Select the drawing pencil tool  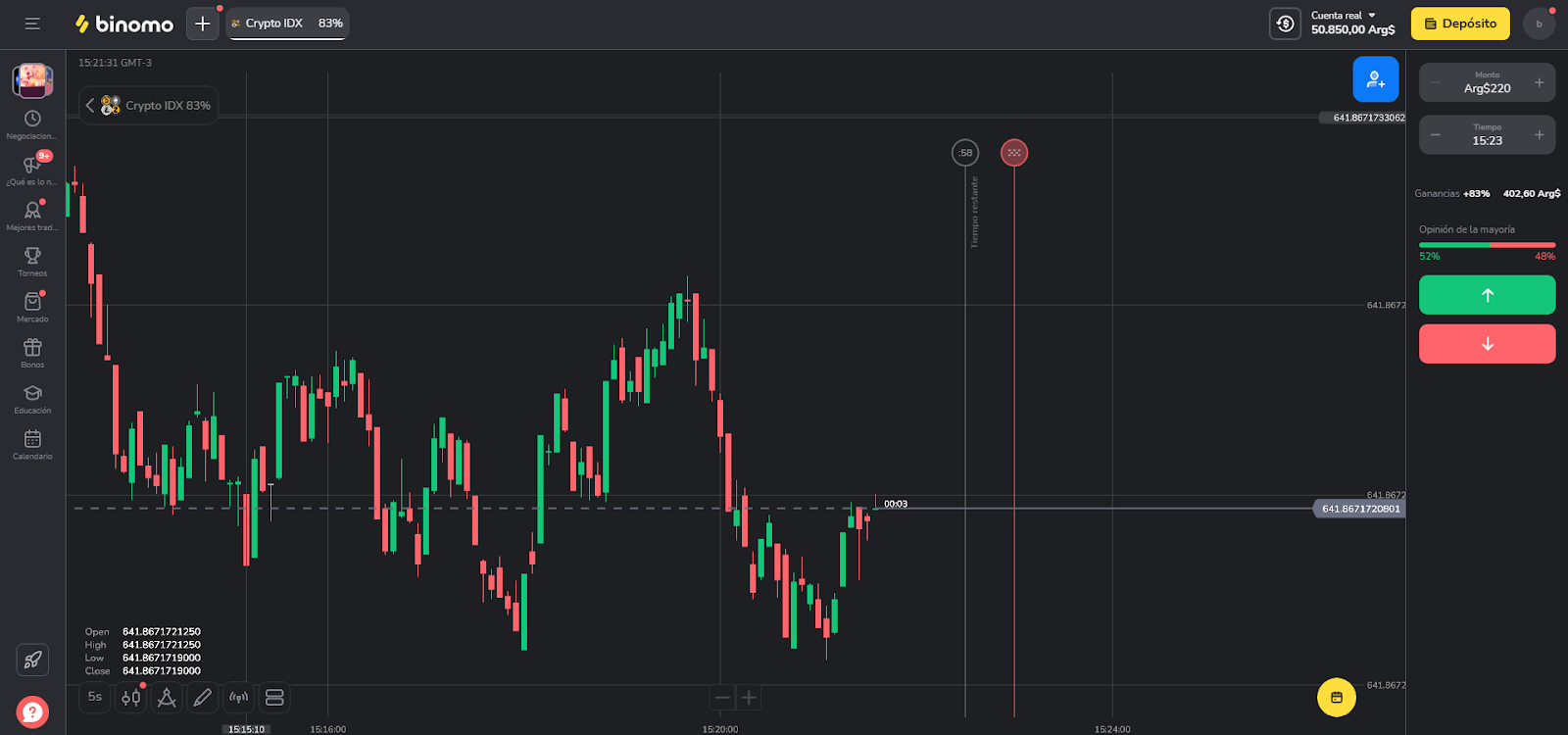[202, 698]
